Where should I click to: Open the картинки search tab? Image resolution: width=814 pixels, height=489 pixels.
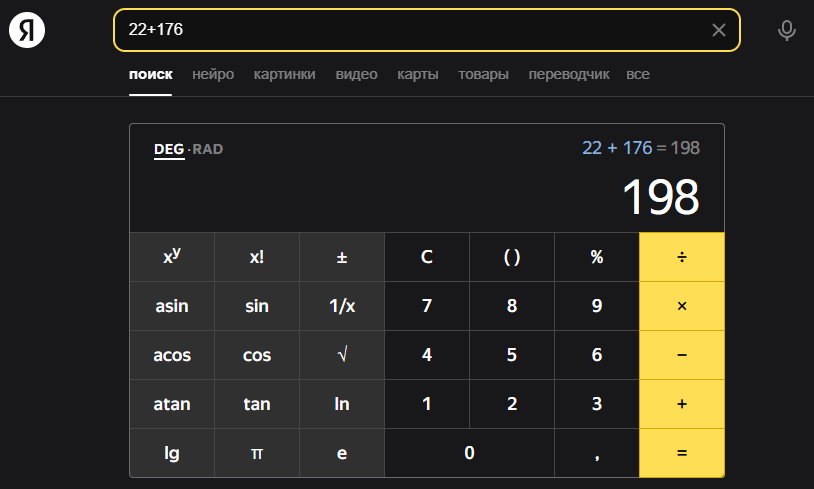click(284, 74)
